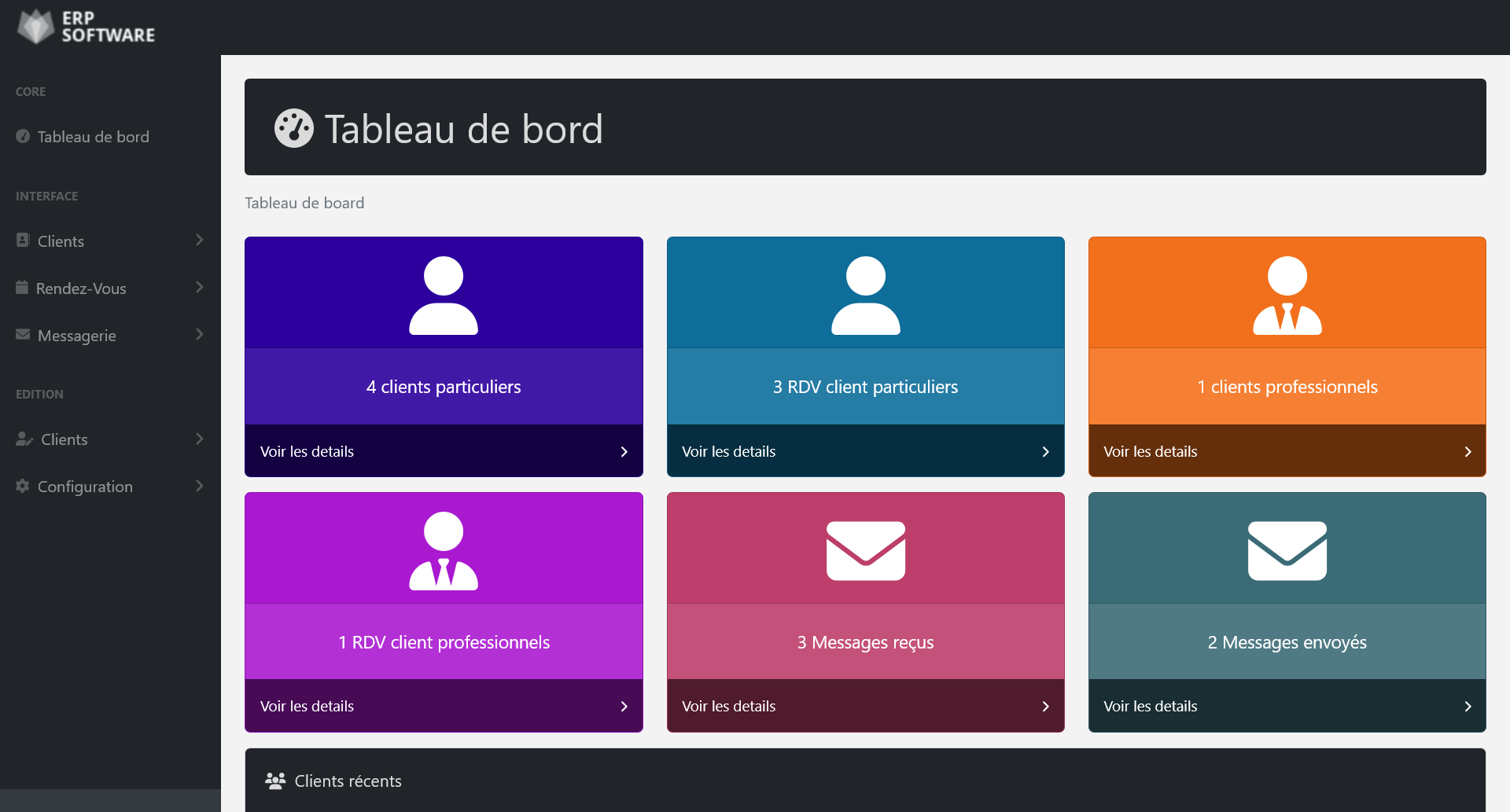Click the businessman icon on RDV client professionnels card
This screenshot has height=812, width=1510.
point(444,551)
